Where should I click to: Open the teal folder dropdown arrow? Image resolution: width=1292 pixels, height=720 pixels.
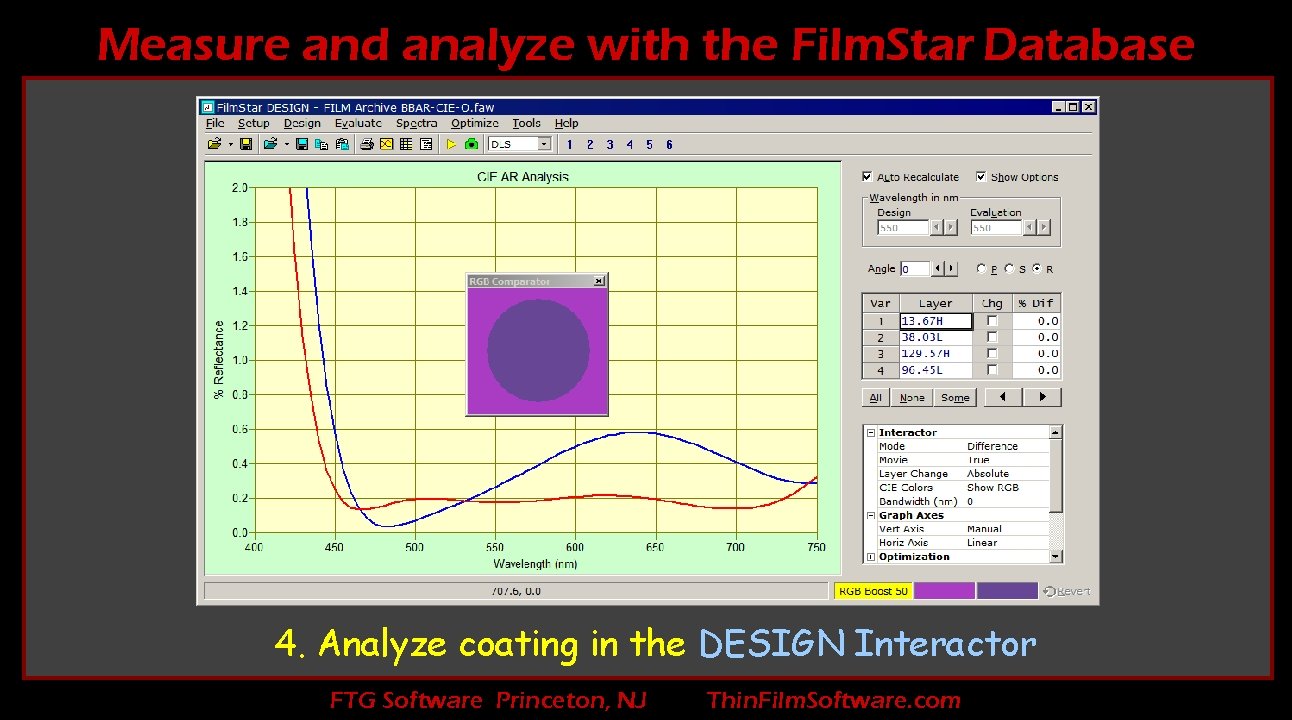pos(286,144)
